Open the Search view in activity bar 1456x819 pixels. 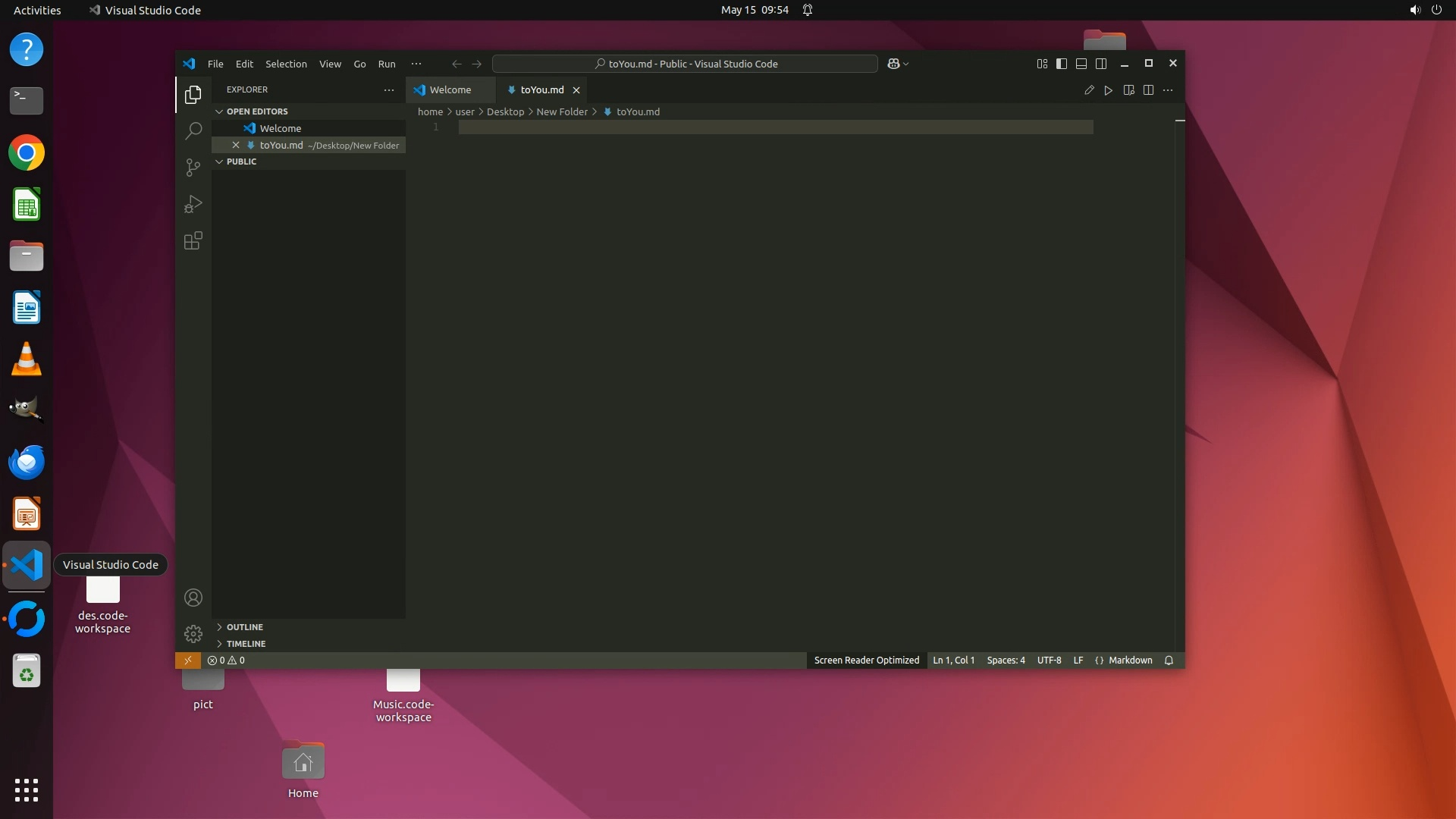coord(193,130)
